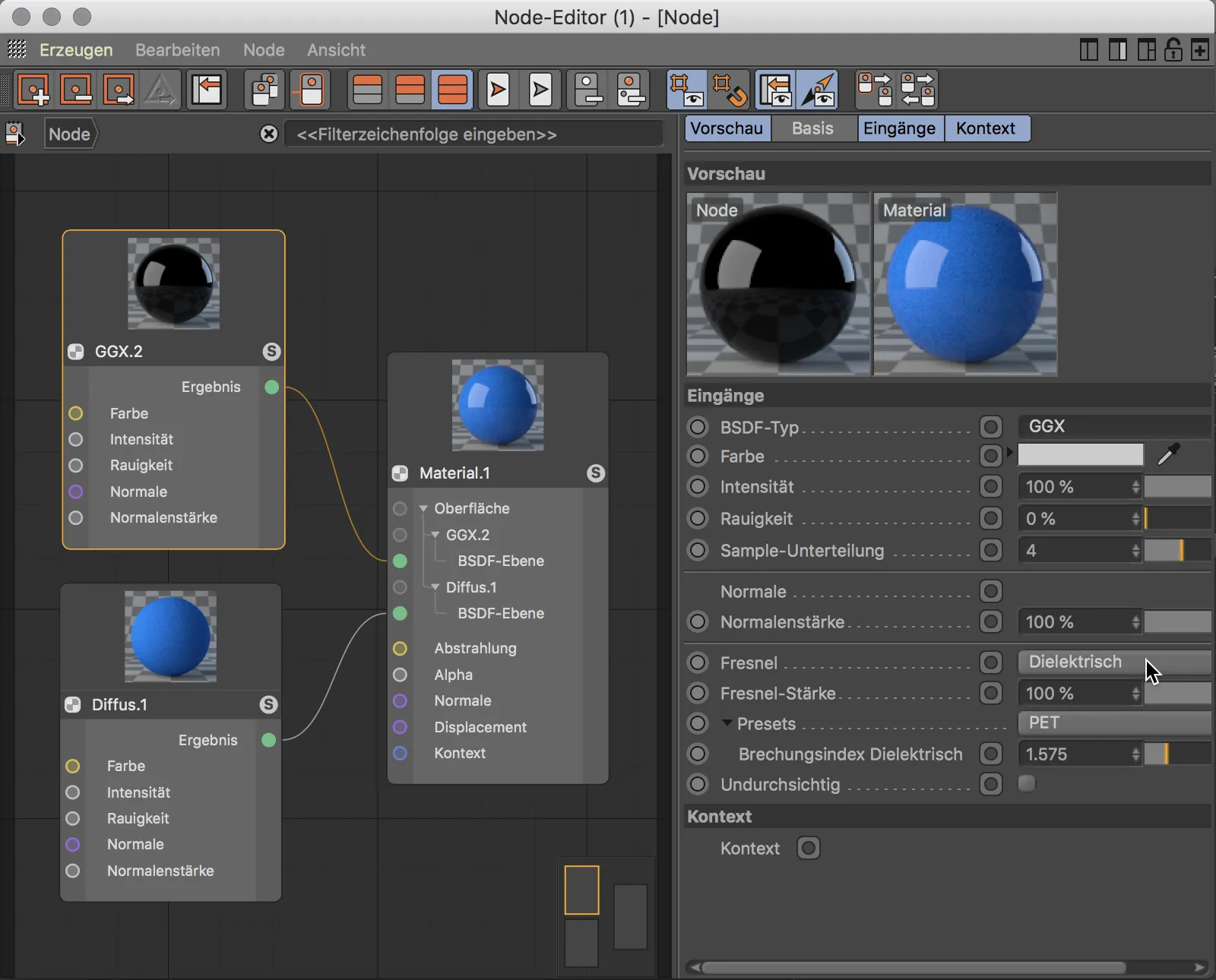Expand the Farbe color arrow

(x=1010, y=453)
